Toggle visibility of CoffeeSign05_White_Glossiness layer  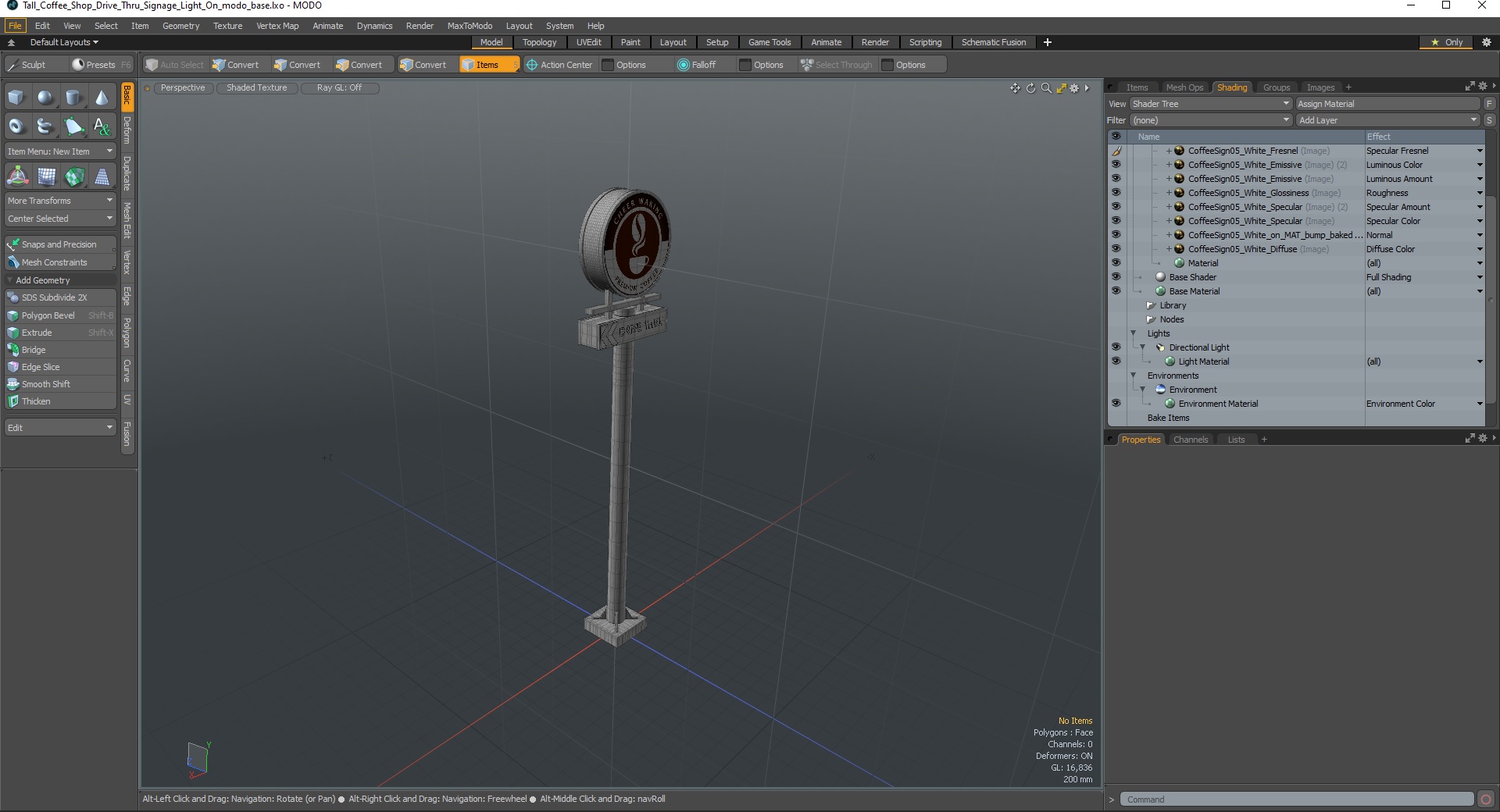click(1116, 193)
